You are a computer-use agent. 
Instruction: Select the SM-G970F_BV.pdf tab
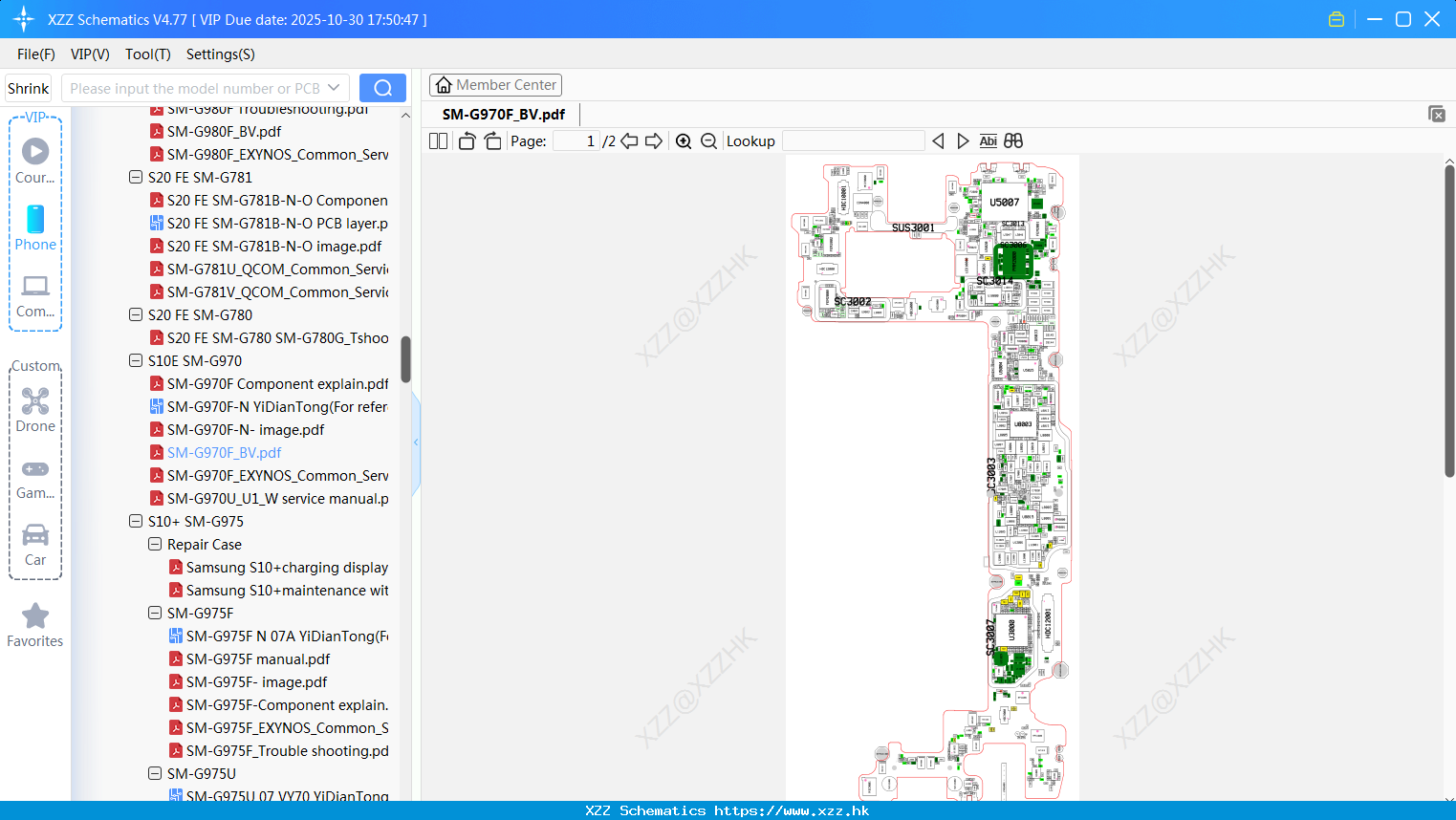click(x=504, y=114)
